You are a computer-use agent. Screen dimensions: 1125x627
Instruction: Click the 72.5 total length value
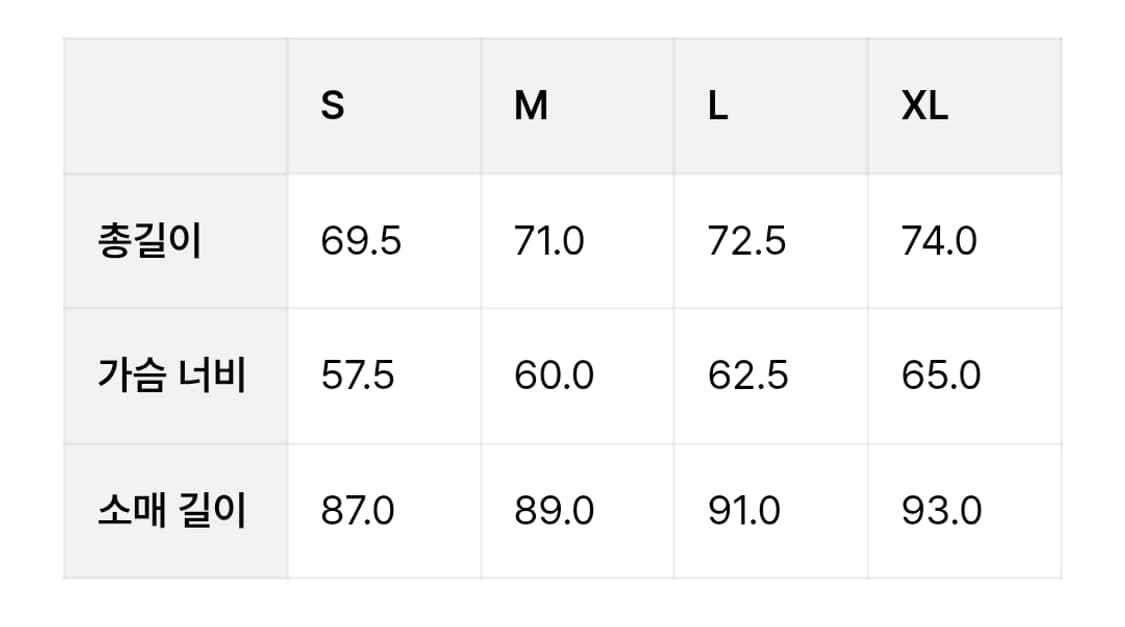(x=747, y=242)
